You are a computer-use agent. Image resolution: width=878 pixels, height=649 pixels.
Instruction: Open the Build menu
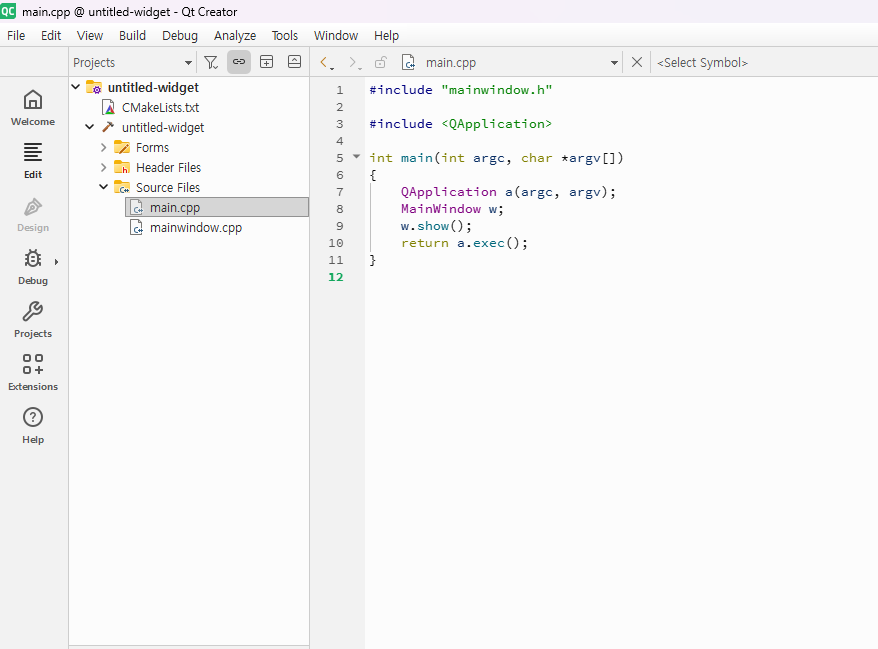[132, 35]
